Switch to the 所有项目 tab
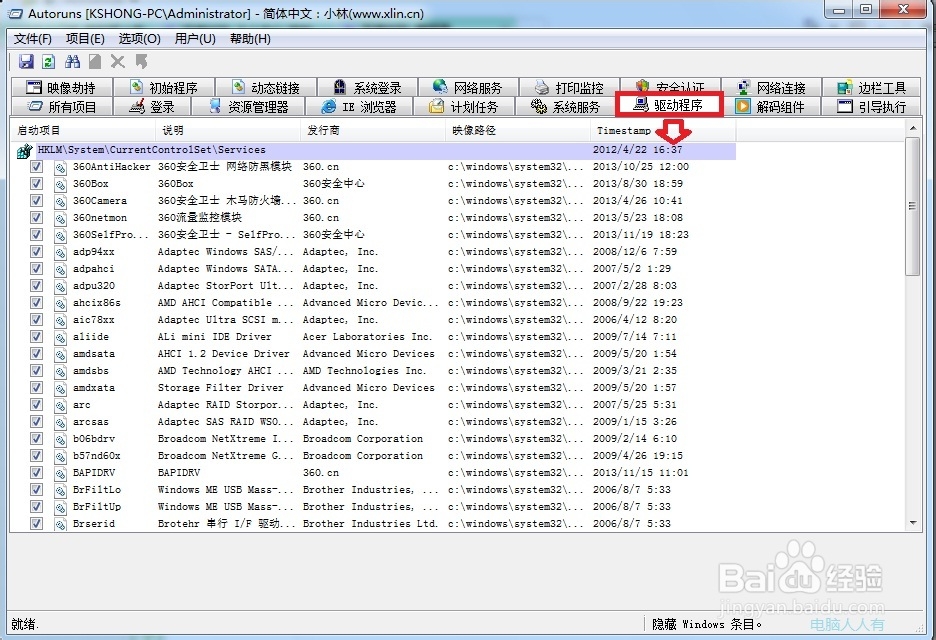 pos(65,106)
